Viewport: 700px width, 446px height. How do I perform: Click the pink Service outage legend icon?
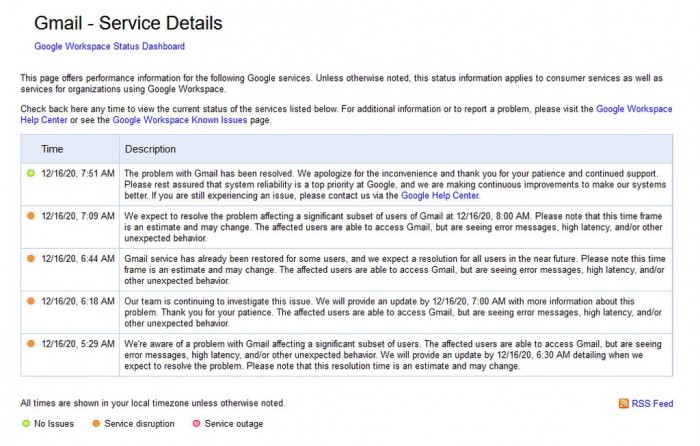tap(196, 423)
